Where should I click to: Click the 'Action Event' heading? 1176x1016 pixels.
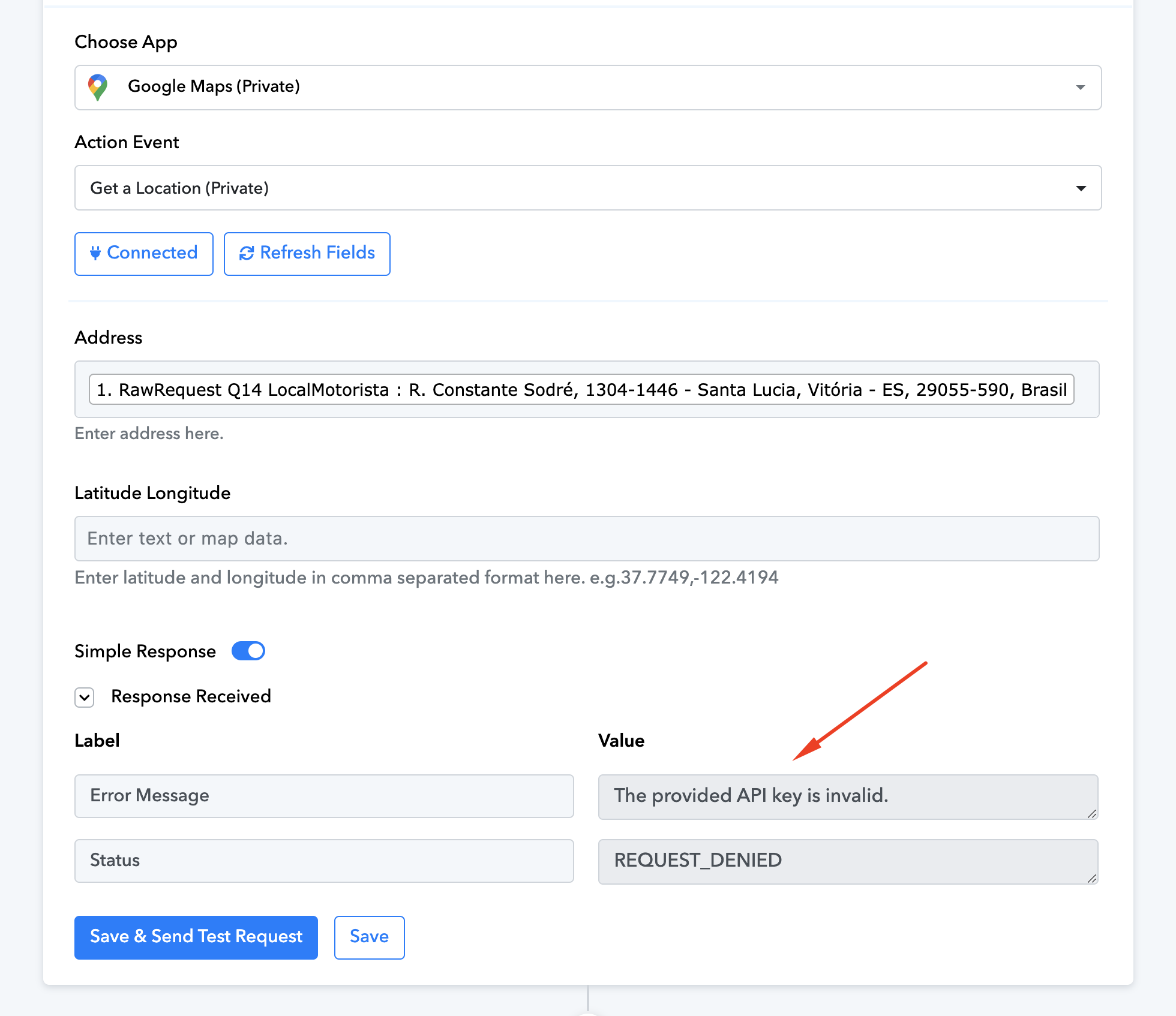(127, 142)
